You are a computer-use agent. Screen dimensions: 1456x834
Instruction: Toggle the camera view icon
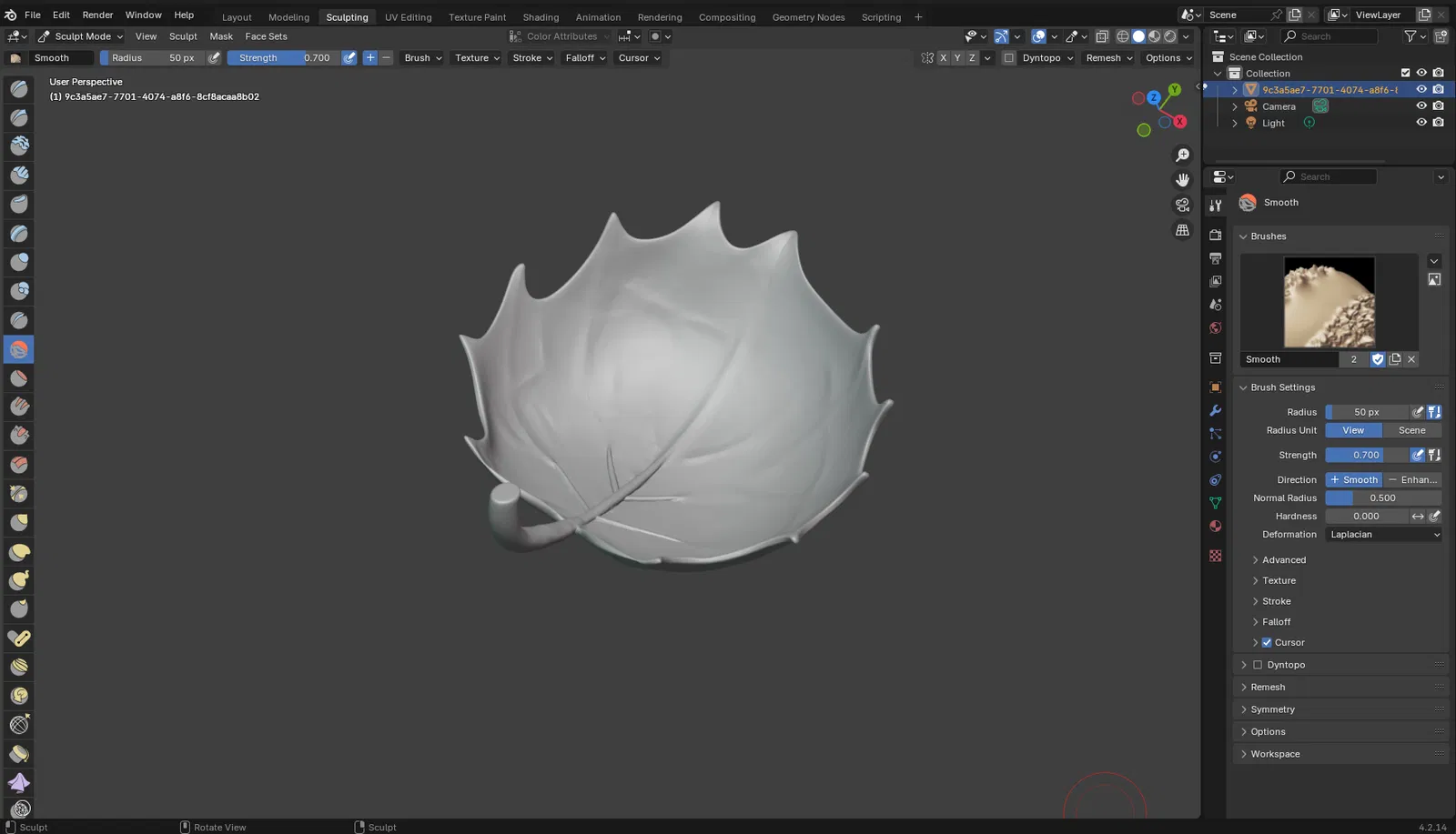pos(1182,205)
